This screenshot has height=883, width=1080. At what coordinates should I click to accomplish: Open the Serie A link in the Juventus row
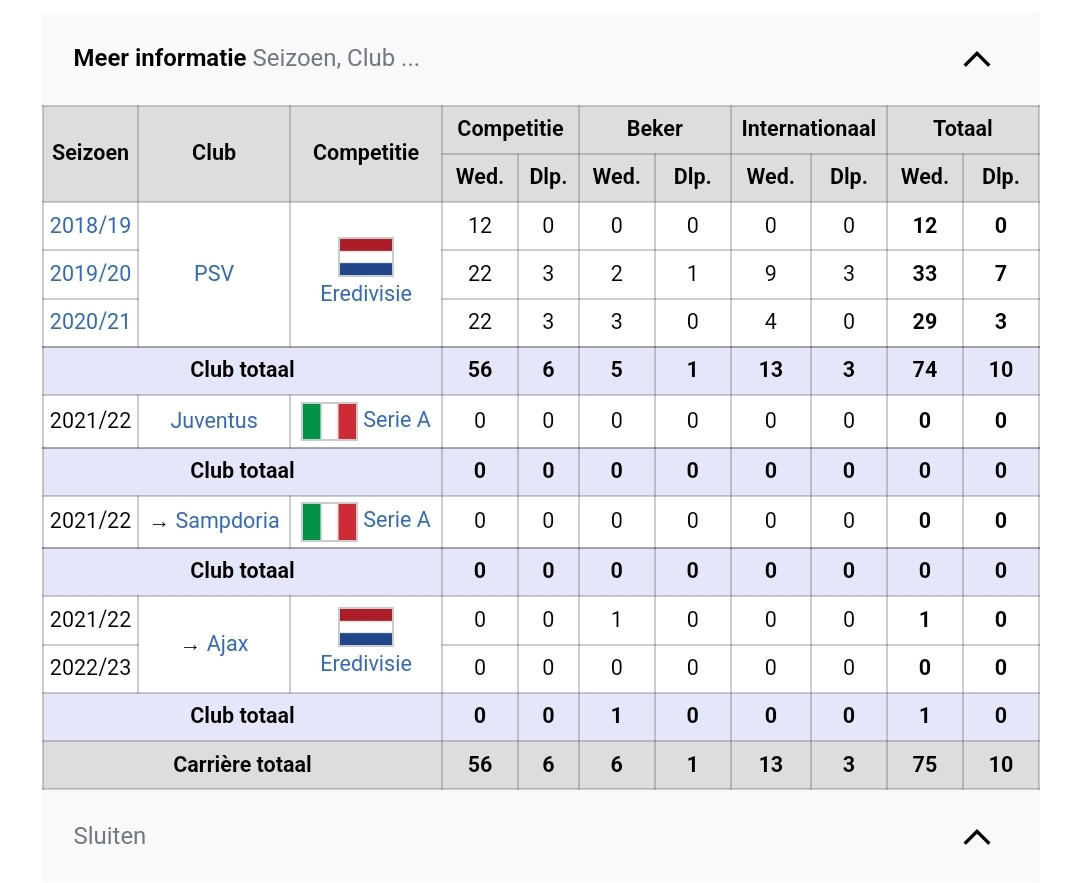point(397,420)
